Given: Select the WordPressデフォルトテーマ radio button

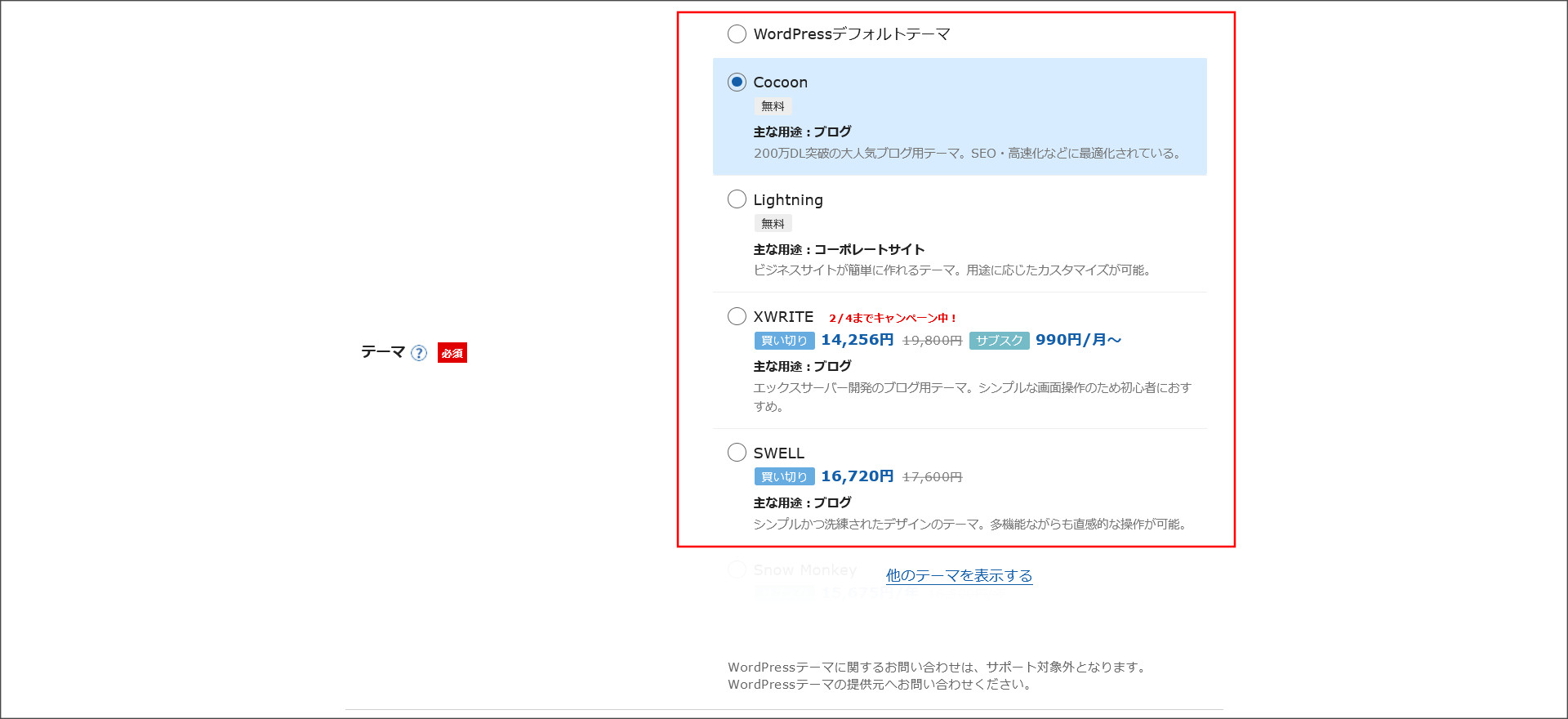Looking at the screenshot, I should 737,33.
